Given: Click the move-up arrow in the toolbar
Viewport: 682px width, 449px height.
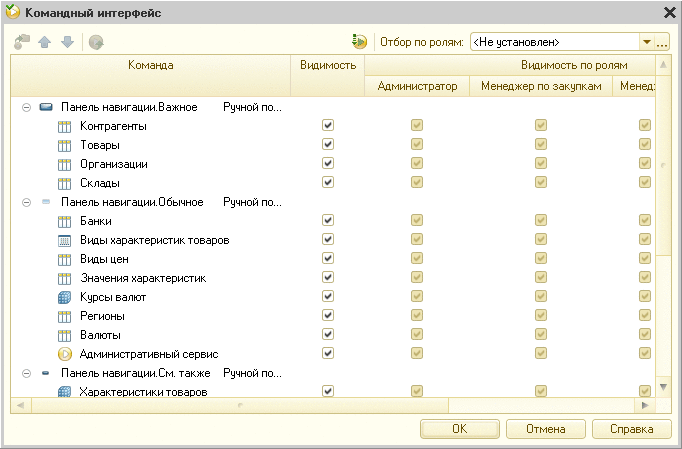Looking at the screenshot, I should click(x=43, y=42).
